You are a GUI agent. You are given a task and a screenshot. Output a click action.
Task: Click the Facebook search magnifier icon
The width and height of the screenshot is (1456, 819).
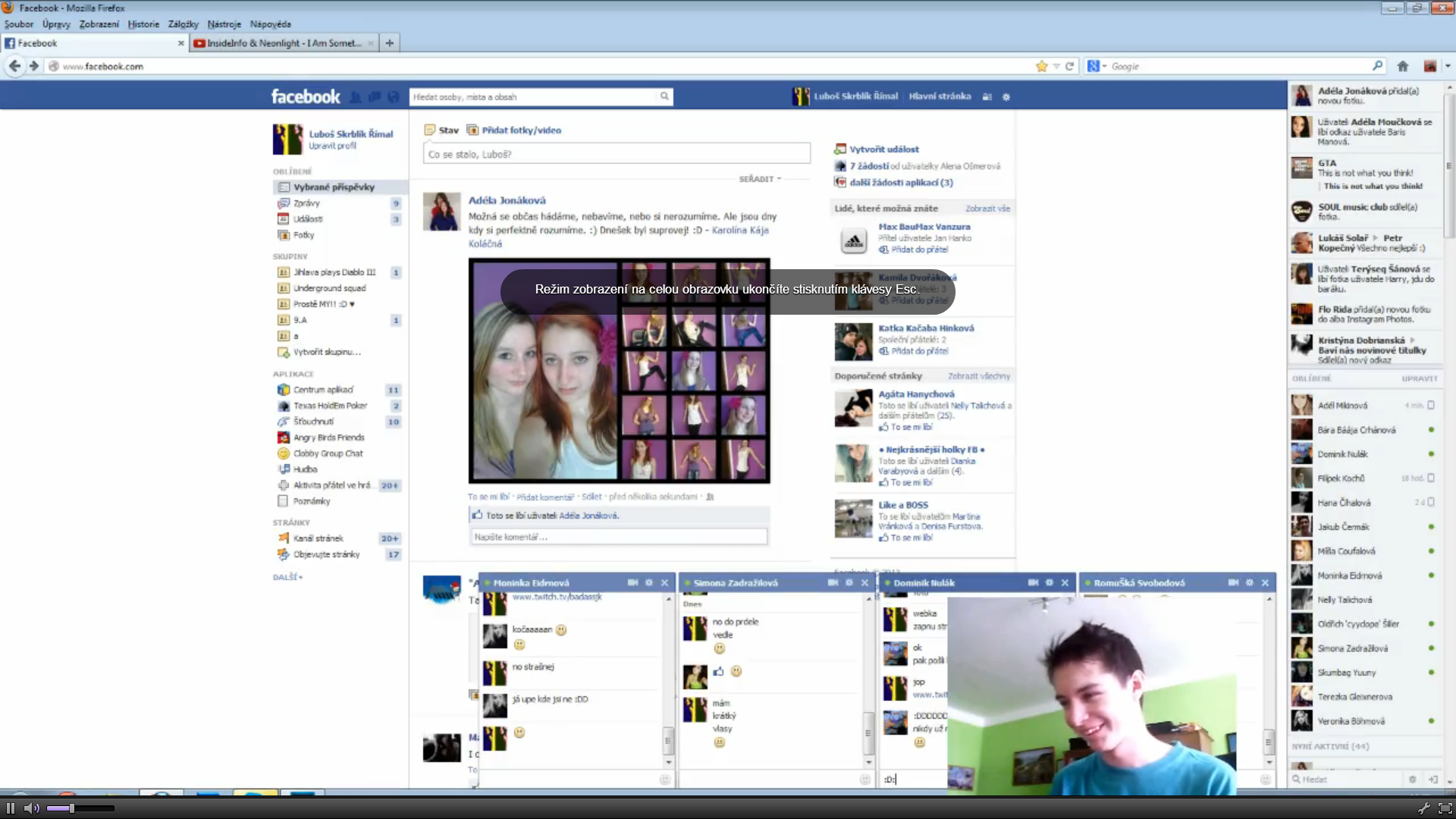click(x=664, y=96)
